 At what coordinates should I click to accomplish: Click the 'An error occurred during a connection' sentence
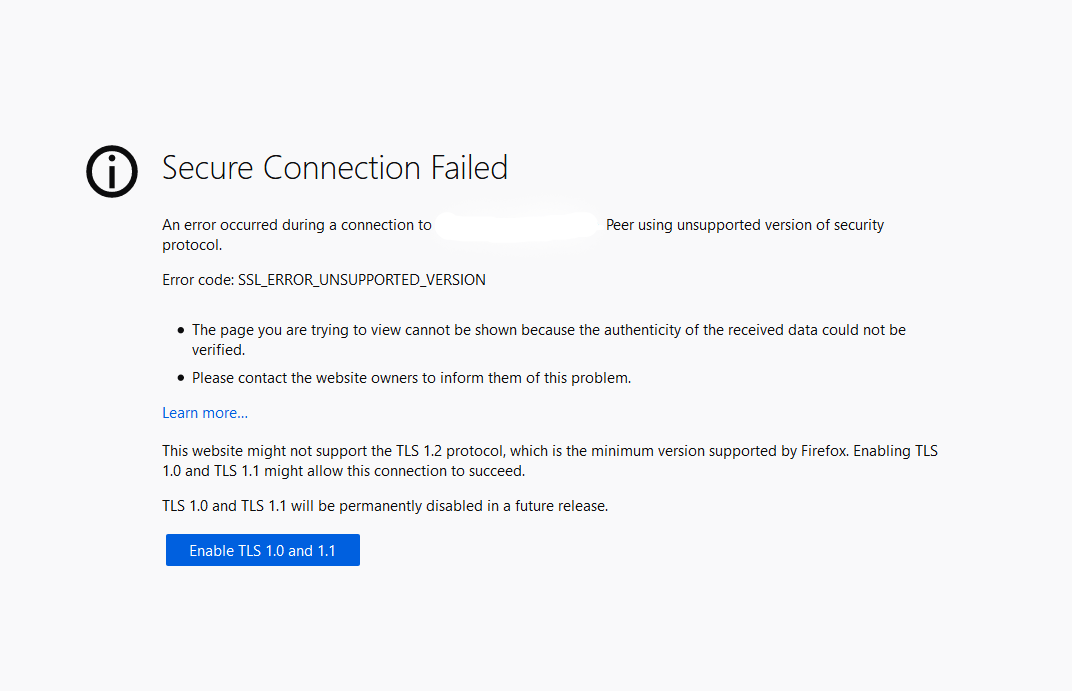297,224
